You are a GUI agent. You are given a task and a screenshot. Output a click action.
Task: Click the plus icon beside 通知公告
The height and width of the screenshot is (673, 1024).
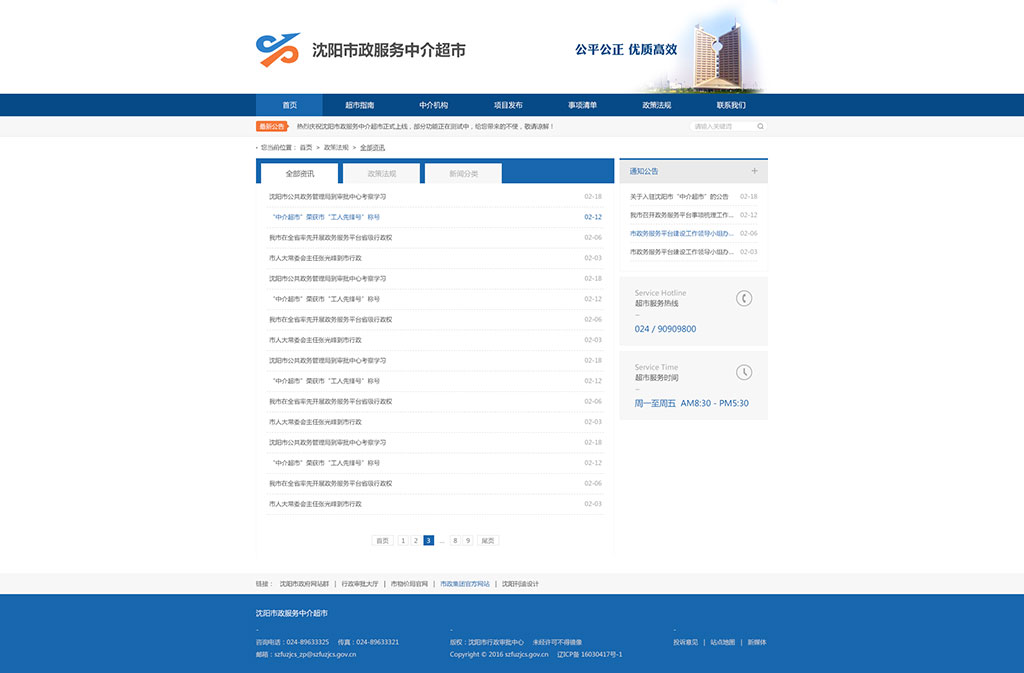754,171
